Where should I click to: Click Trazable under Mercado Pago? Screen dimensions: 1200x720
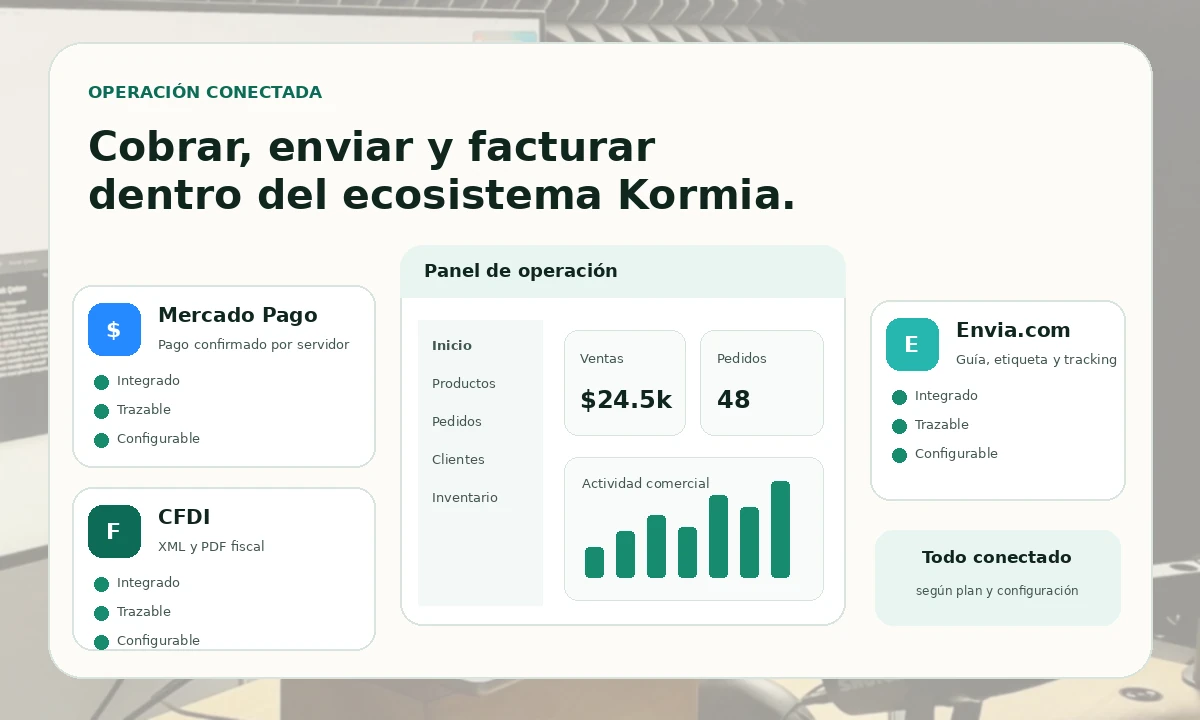[144, 410]
